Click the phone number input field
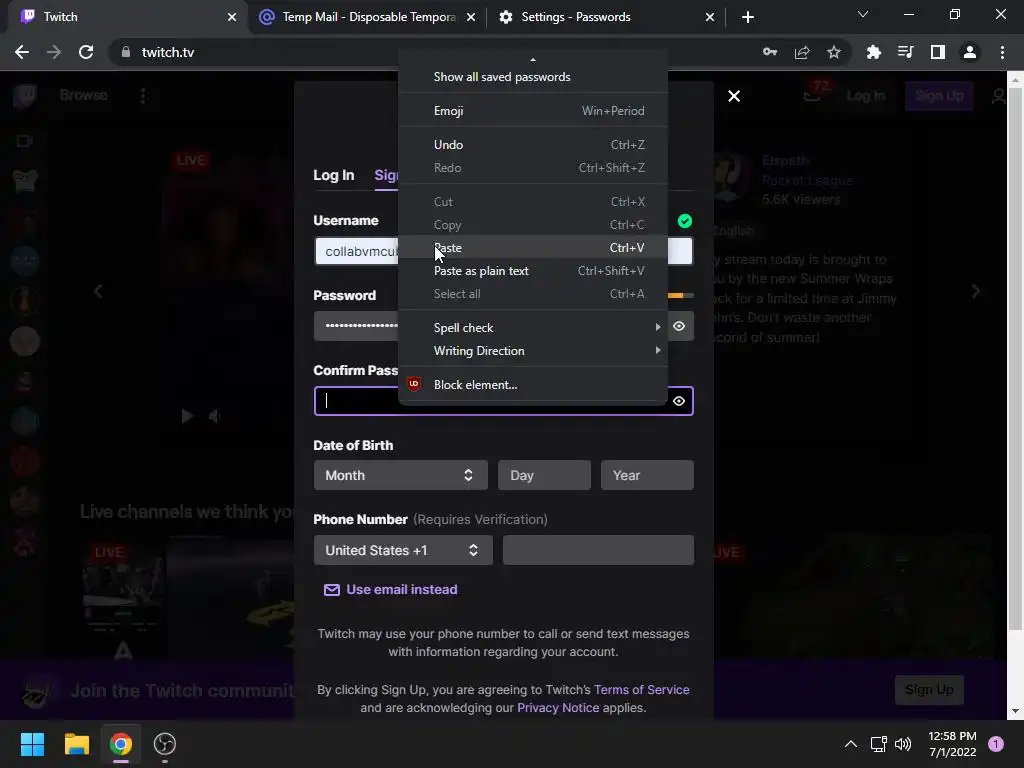 click(598, 550)
